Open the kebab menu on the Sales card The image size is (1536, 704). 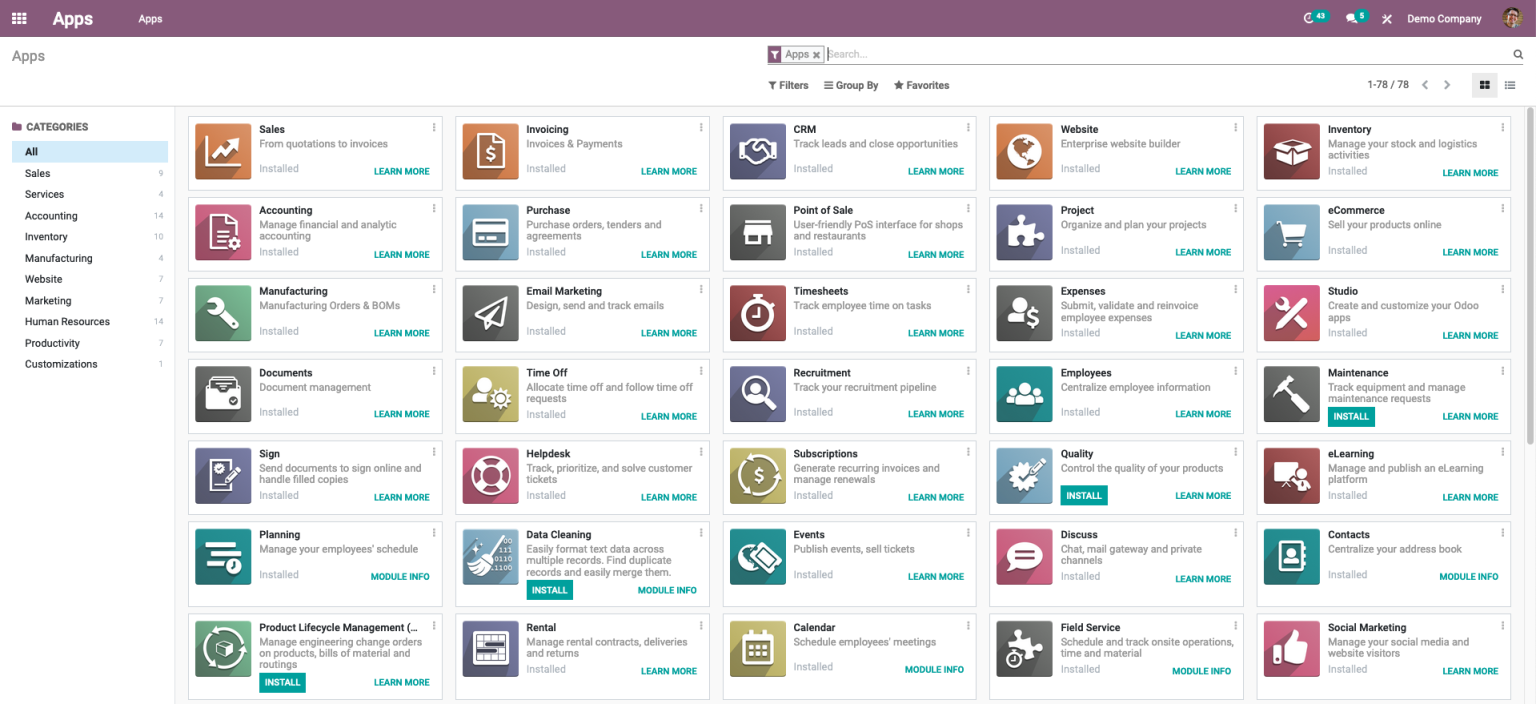pyautogui.click(x=433, y=128)
